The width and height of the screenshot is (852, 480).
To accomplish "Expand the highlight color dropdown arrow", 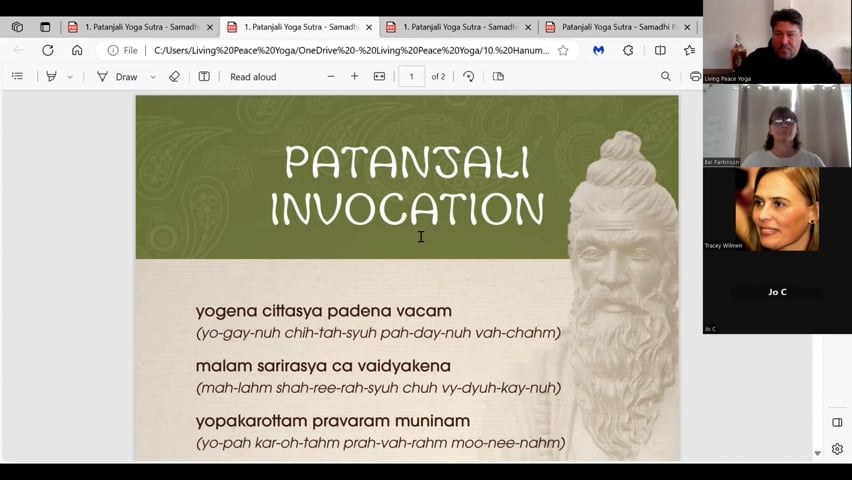I will coord(70,77).
